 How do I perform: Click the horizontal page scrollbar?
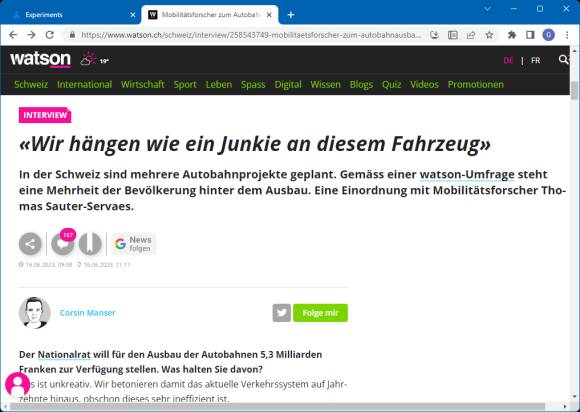click(x=277, y=407)
